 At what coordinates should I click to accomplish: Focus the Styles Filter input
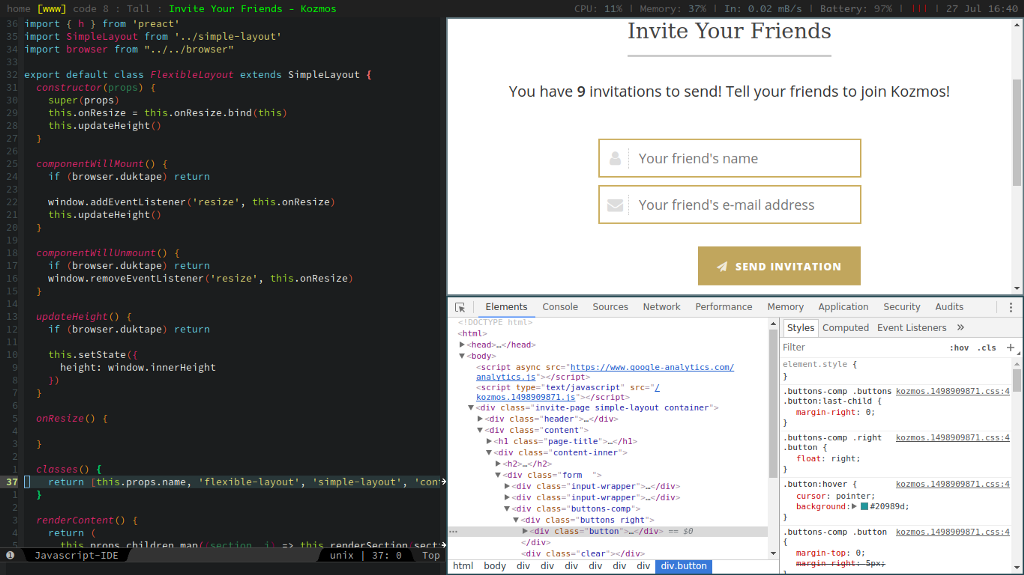coord(862,348)
